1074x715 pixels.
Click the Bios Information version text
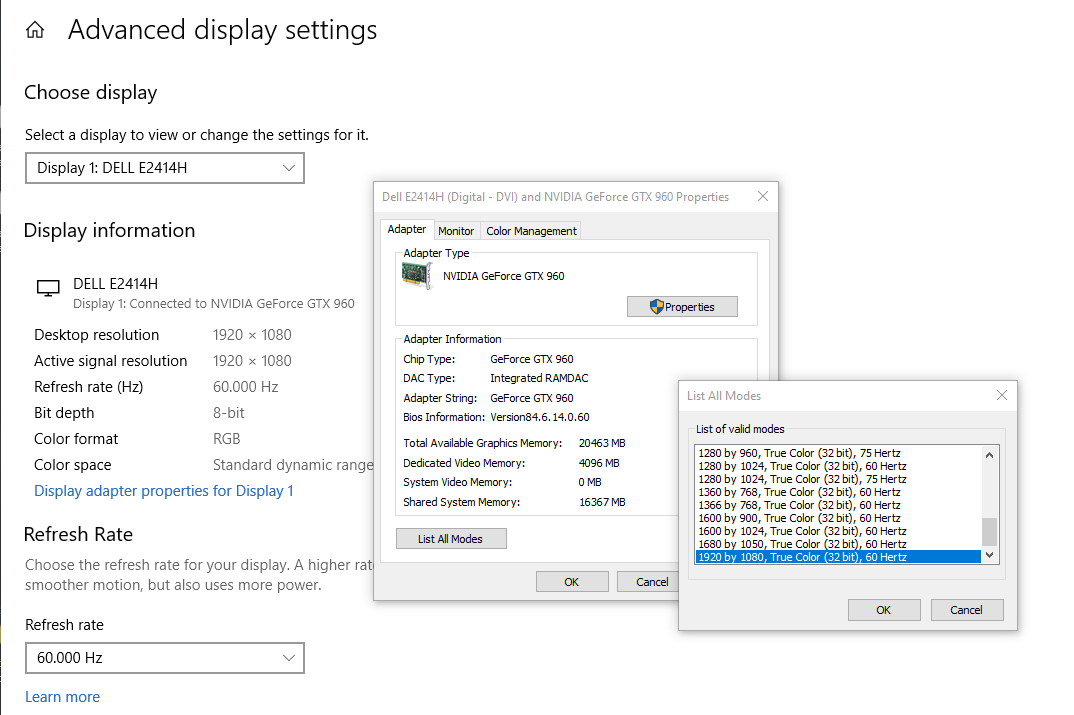click(x=540, y=417)
